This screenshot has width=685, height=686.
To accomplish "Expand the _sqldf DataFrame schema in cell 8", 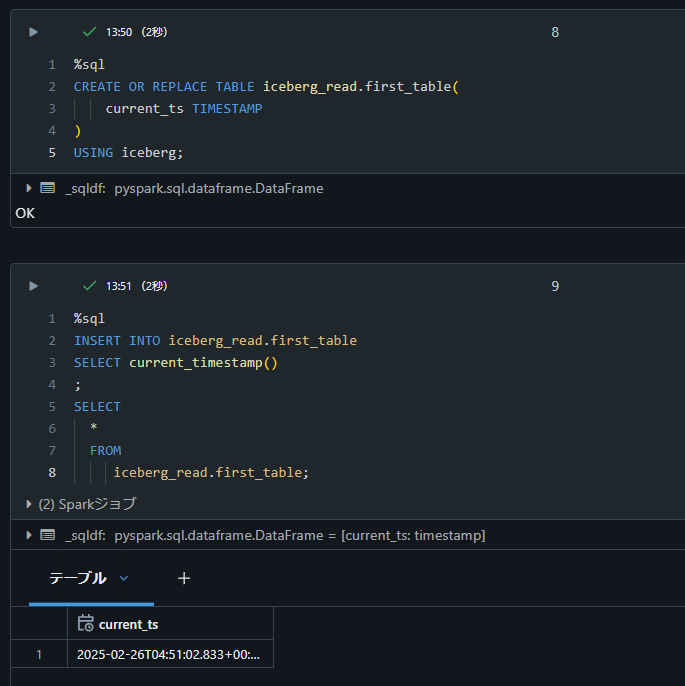I will point(29,188).
